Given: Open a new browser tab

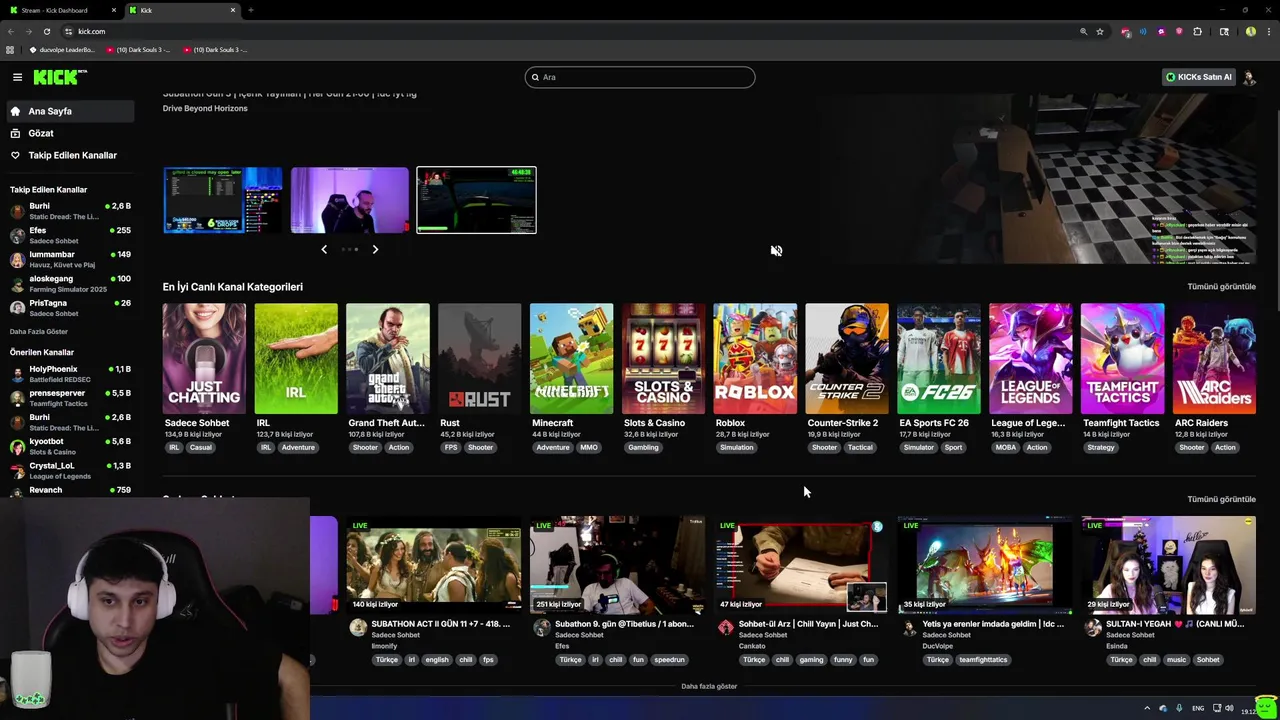Looking at the screenshot, I should pos(250,10).
